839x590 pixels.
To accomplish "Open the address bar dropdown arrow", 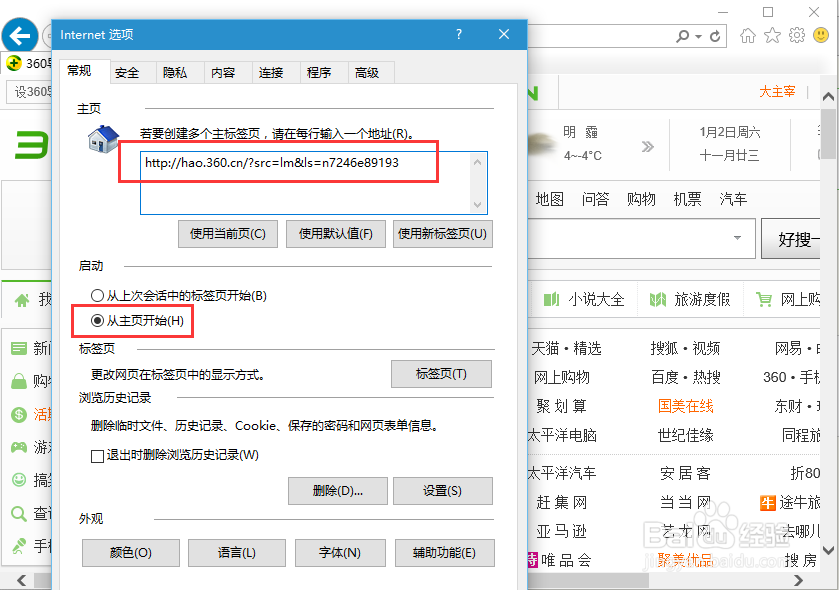I will pyautogui.click(x=698, y=37).
